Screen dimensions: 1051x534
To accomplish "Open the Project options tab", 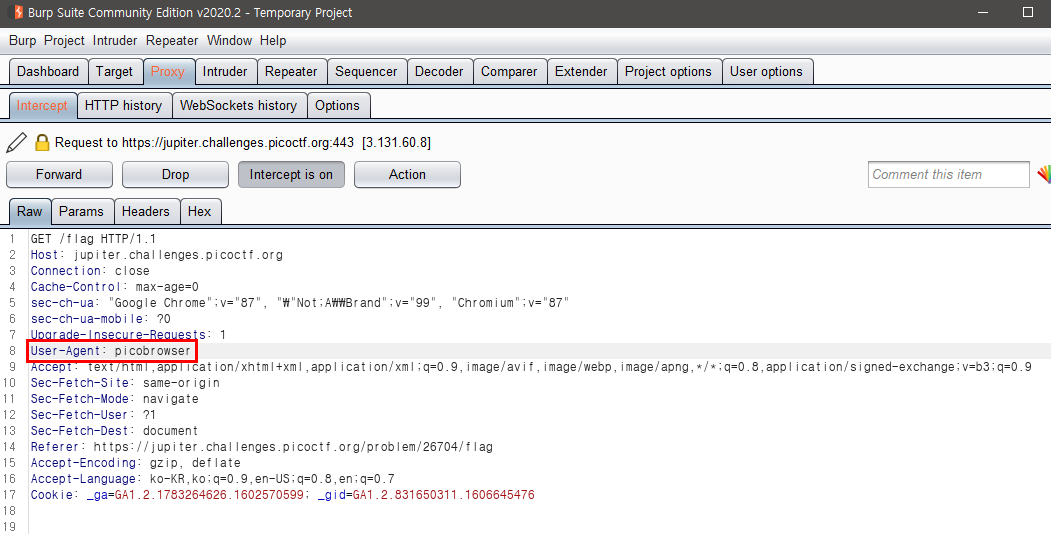I will tap(668, 71).
